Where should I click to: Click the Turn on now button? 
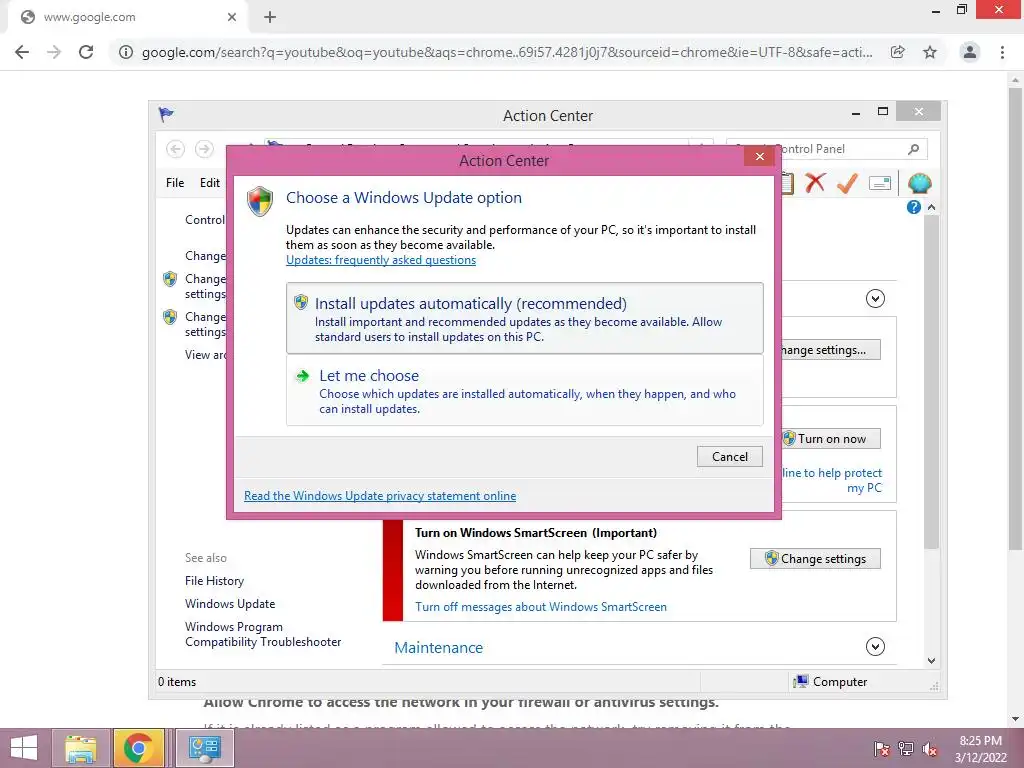click(x=831, y=439)
